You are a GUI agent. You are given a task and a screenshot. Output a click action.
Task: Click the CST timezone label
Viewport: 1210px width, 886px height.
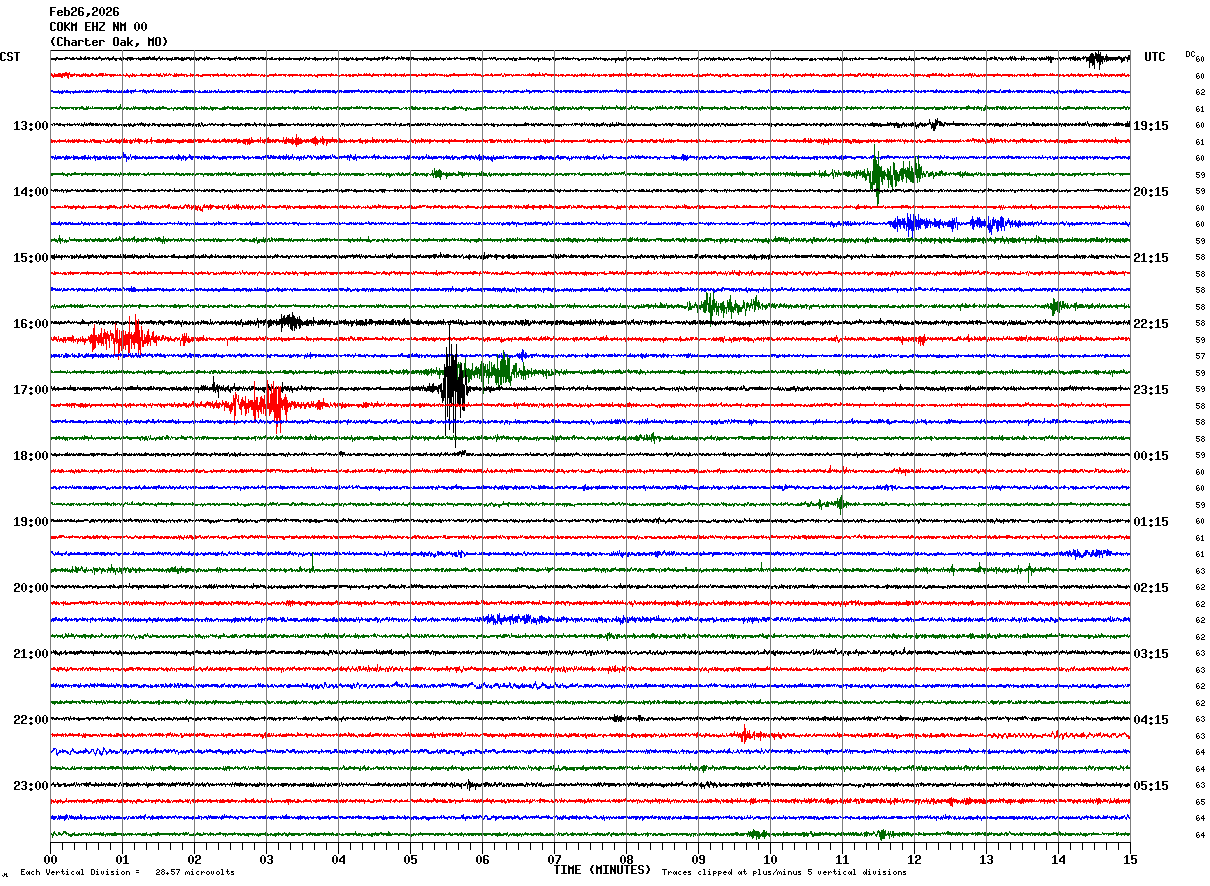(10, 57)
